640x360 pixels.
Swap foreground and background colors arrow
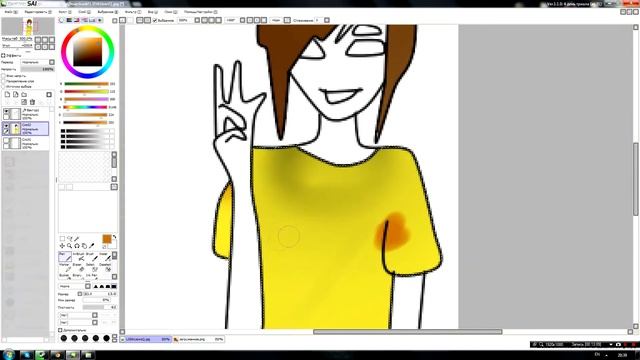point(114,237)
